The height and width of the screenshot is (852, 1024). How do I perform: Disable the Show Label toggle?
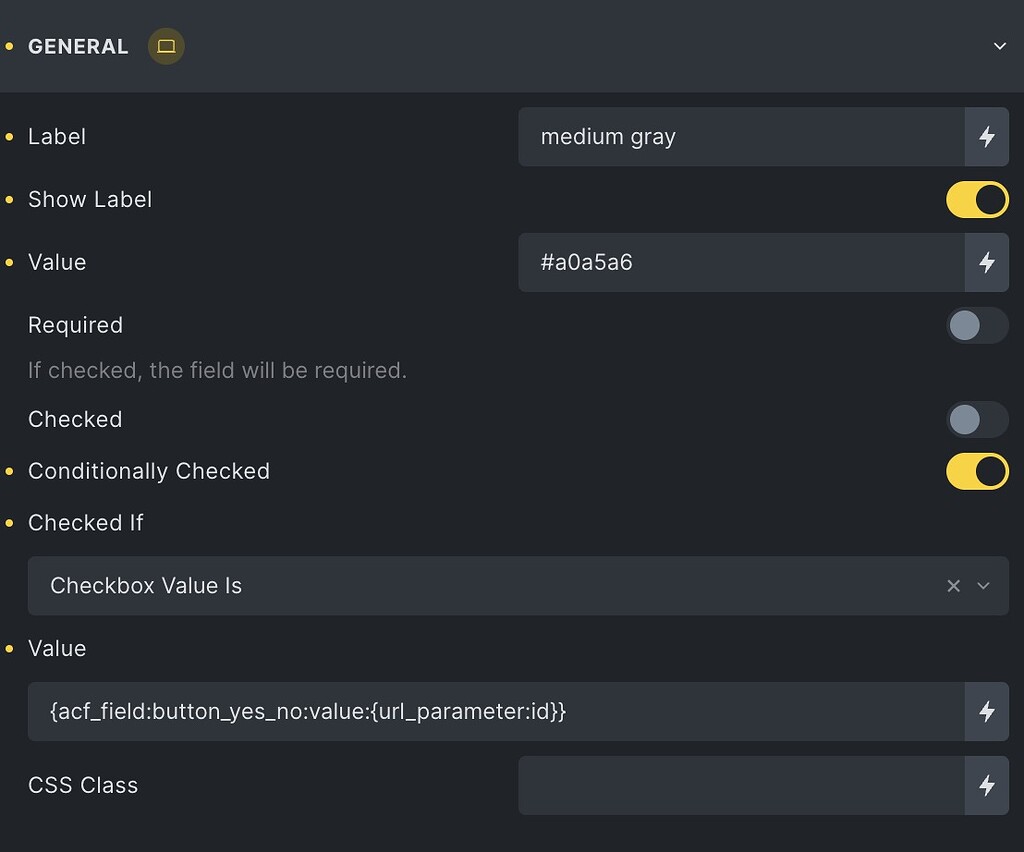coord(977,199)
